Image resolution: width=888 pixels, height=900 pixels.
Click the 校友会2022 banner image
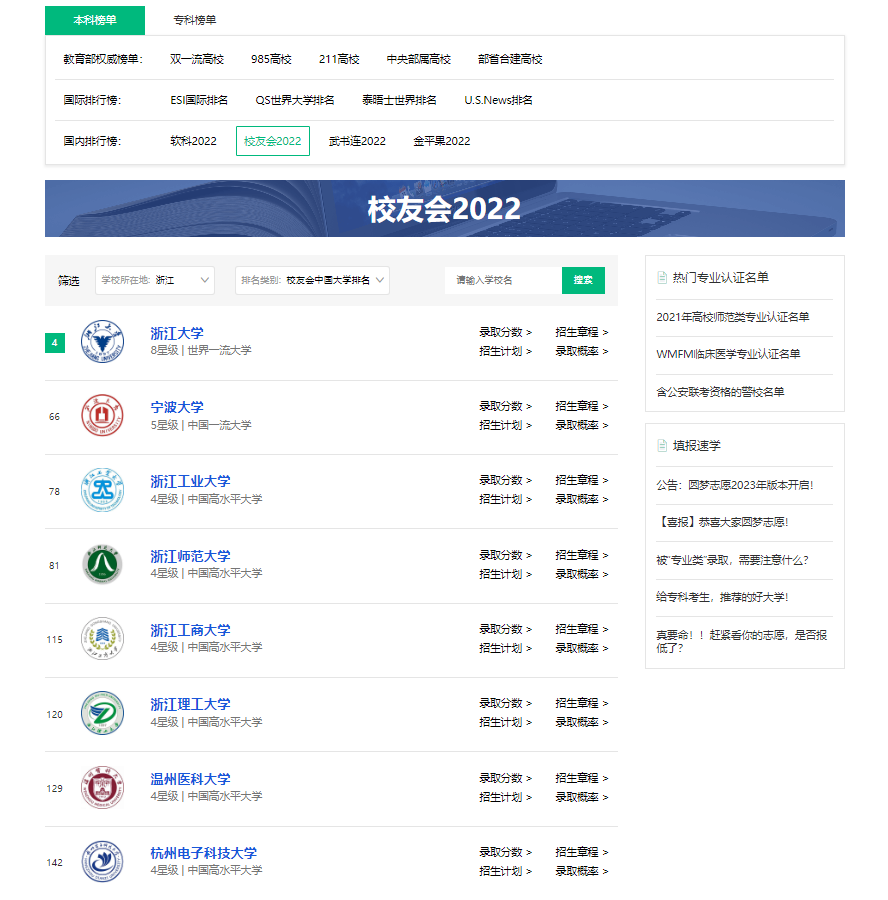click(445, 208)
